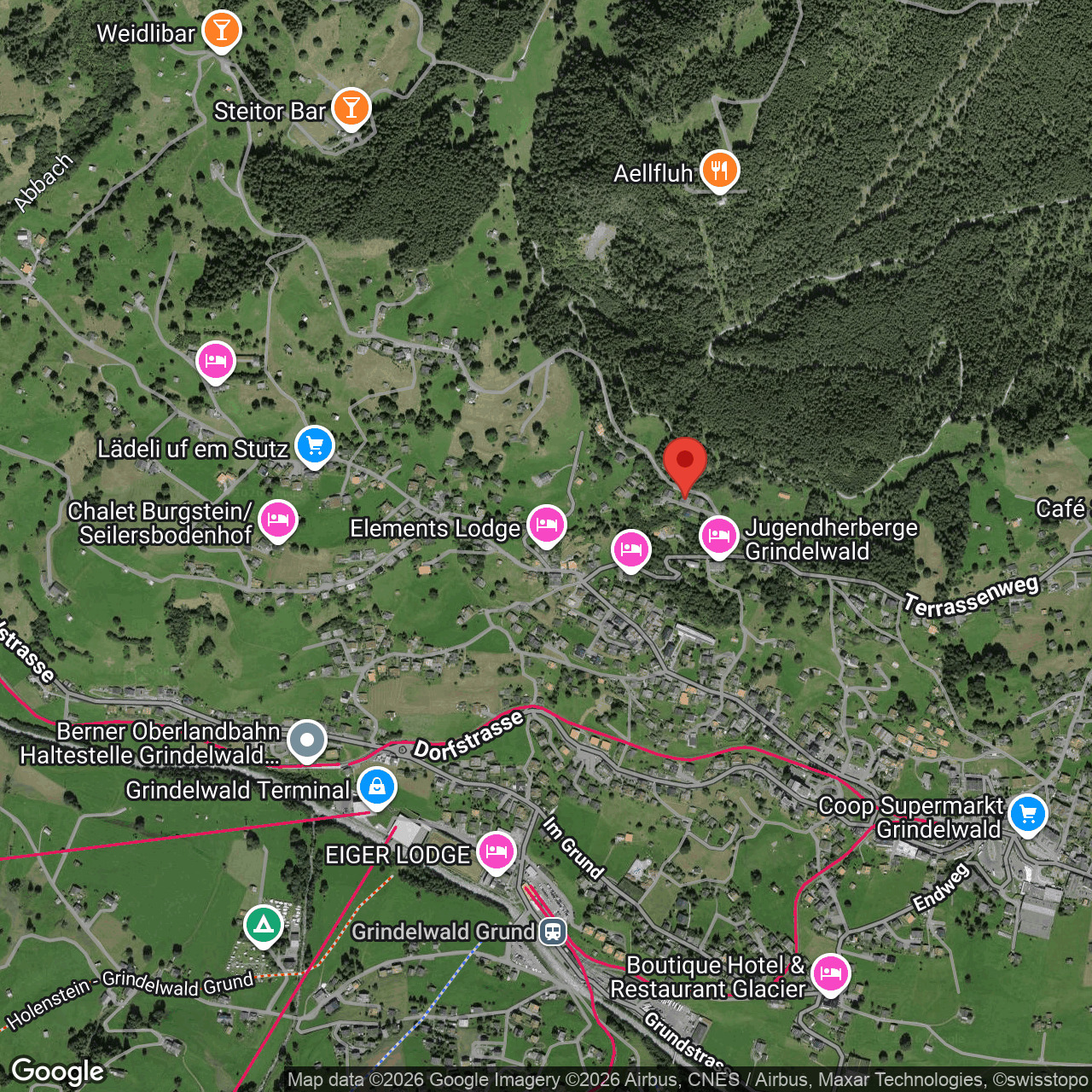Click the "Boutique Hotel & Restaurant Glacier" label

tap(708, 977)
